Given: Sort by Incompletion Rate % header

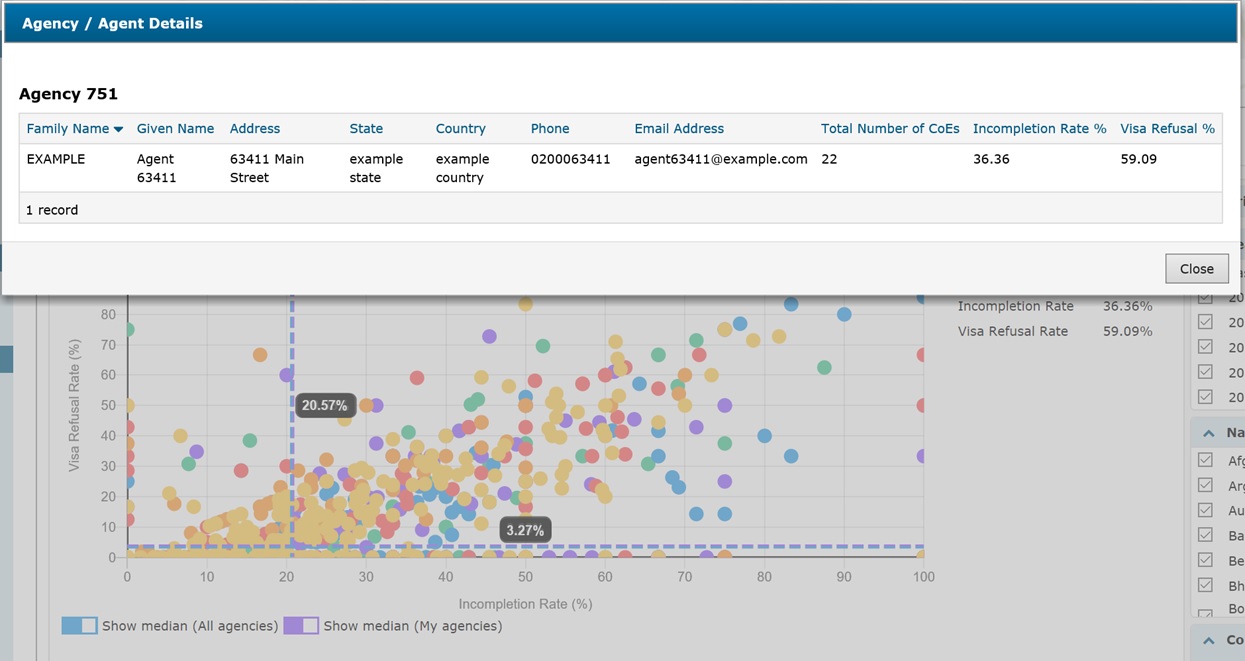Looking at the screenshot, I should (x=1040, y=128).
